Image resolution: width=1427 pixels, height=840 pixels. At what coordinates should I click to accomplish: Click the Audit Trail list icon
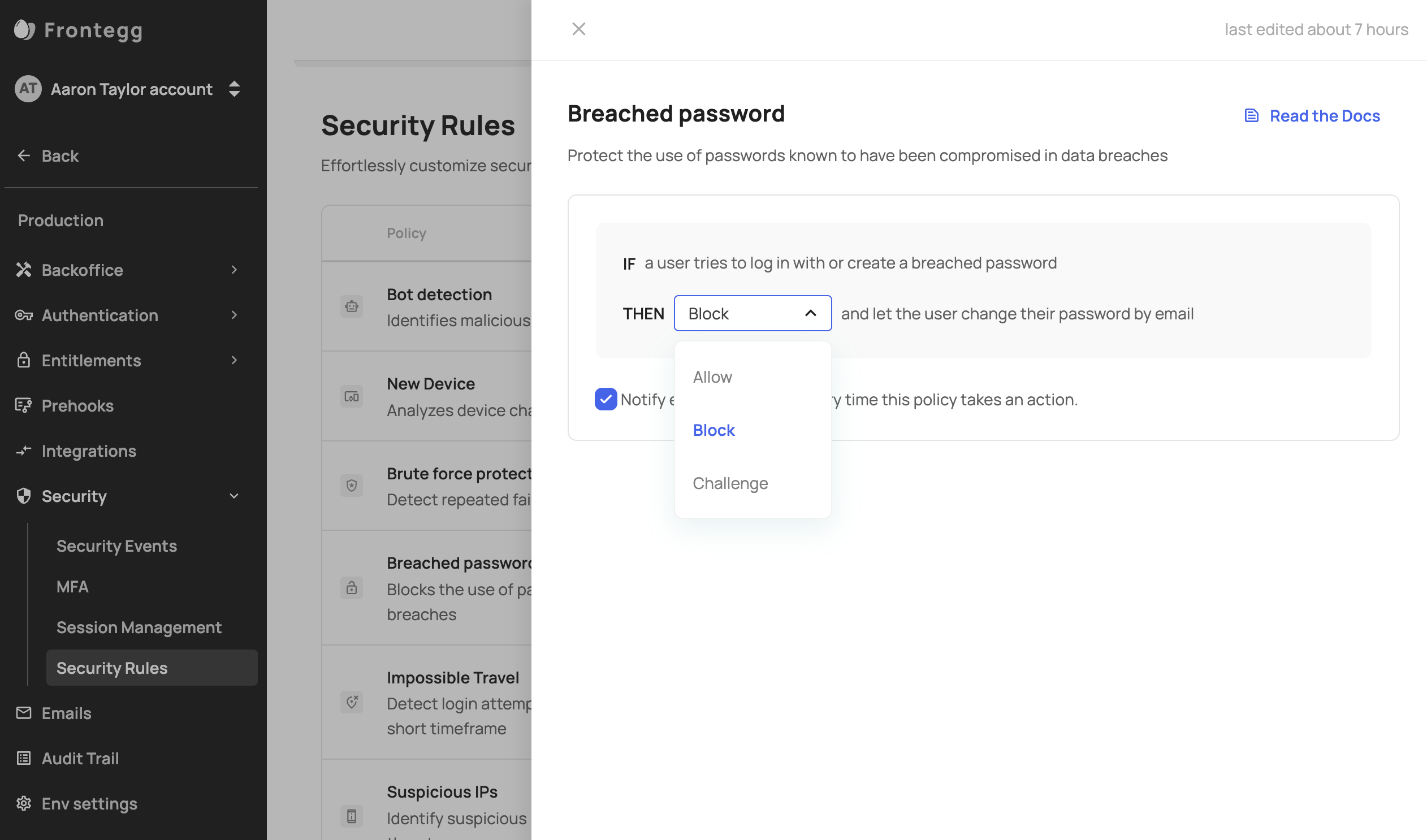pyautogui.click(x=23, y=758)
